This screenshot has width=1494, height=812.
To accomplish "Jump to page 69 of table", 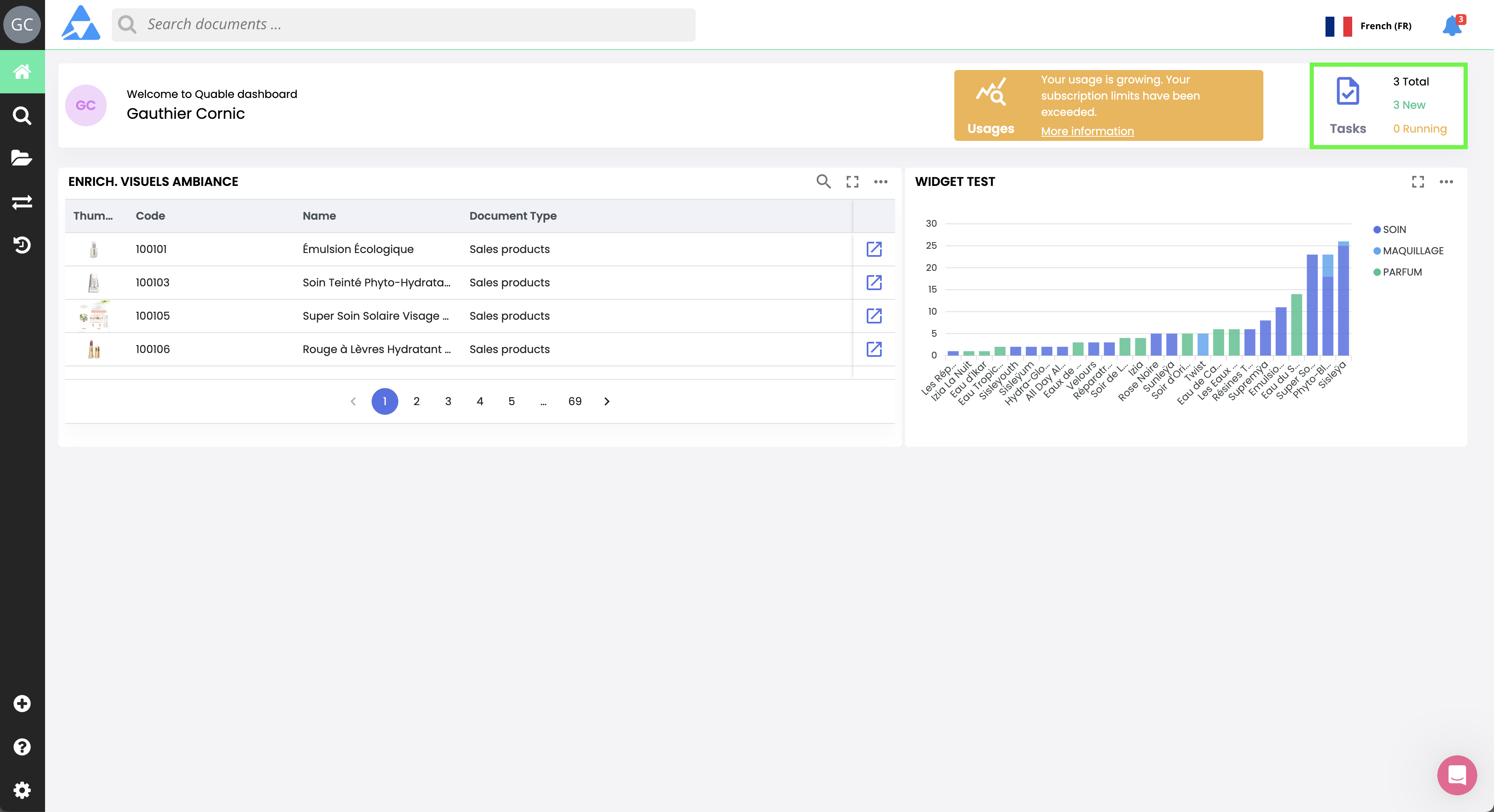I will point(574,401).
